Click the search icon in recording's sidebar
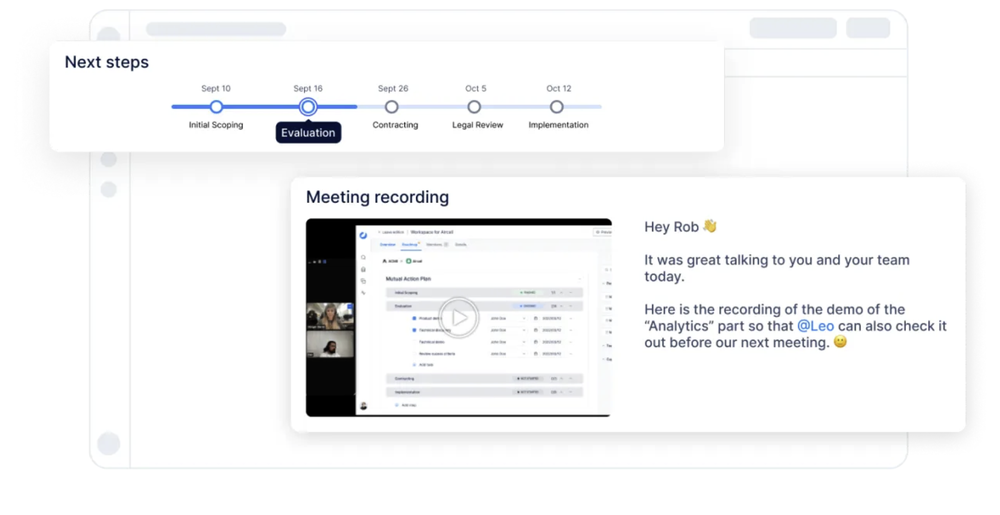 tap(364, 258)
